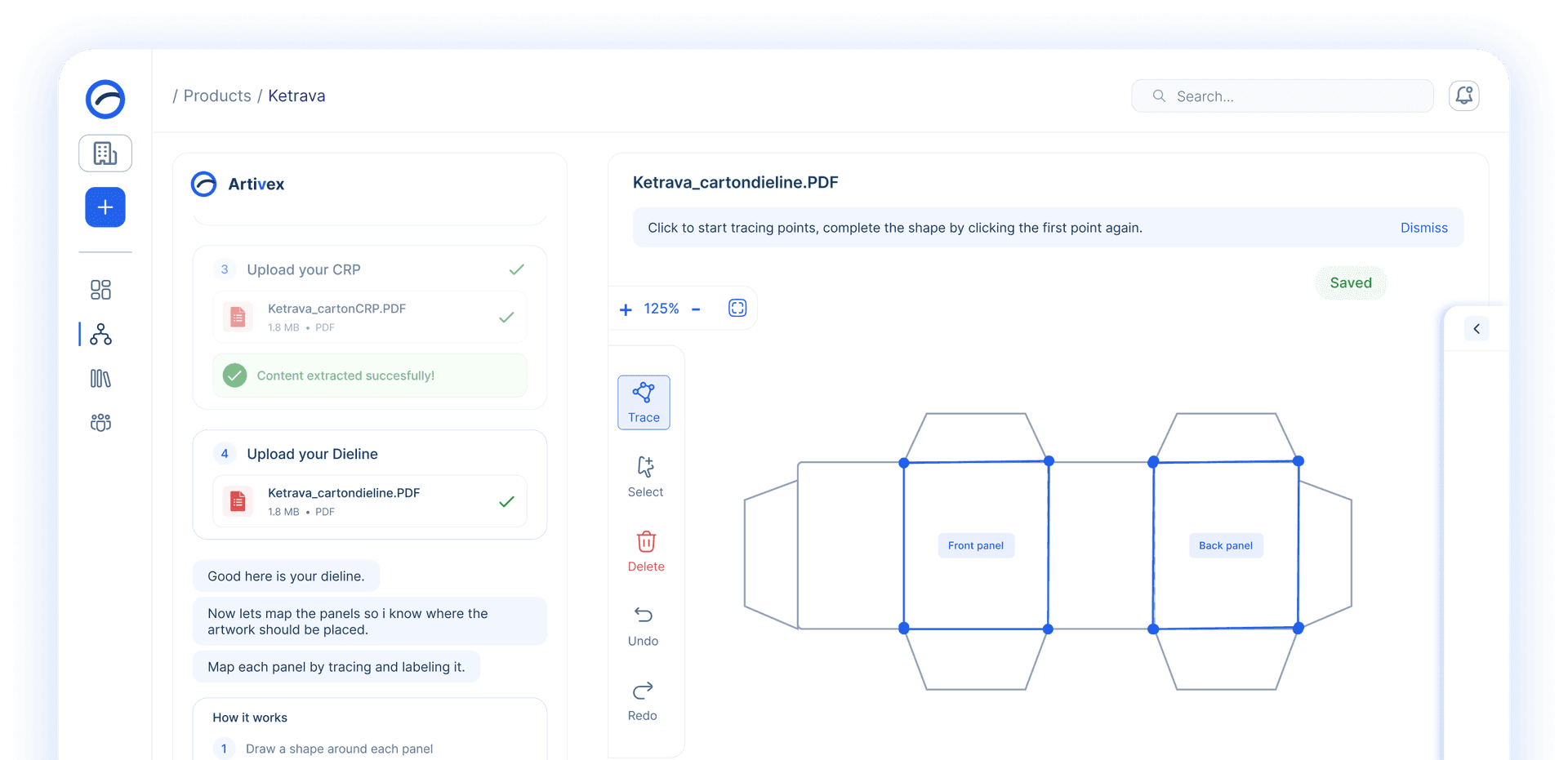Click the Undo tool
The width and height of the screenshot is (1568, 760).
[644, 626]
